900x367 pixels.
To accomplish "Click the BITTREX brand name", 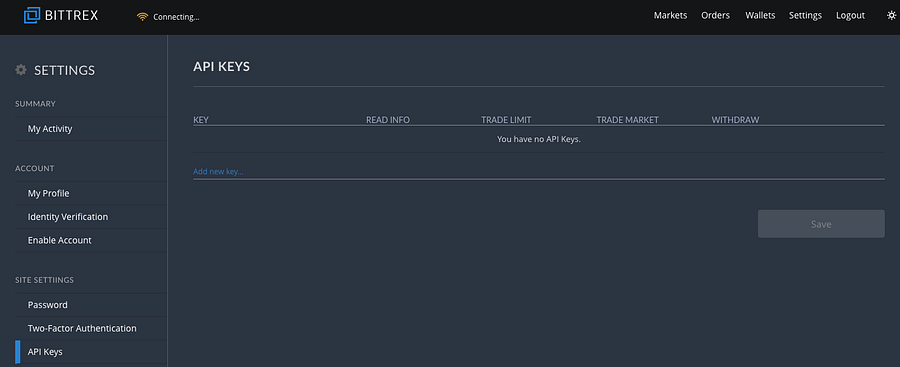I will tap(72, 16).
